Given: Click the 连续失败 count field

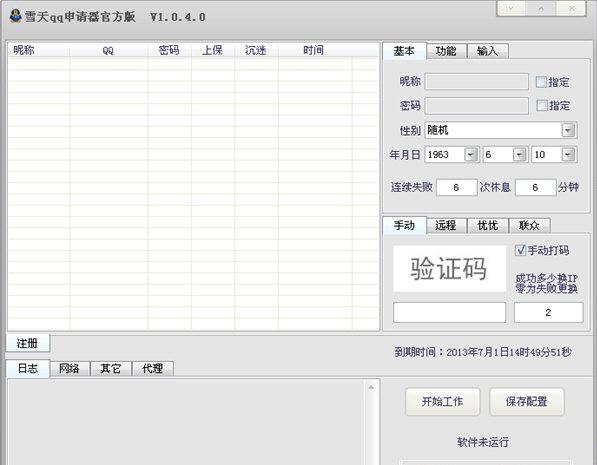Looking at the screenshot, I should click(x=456, y=187).
